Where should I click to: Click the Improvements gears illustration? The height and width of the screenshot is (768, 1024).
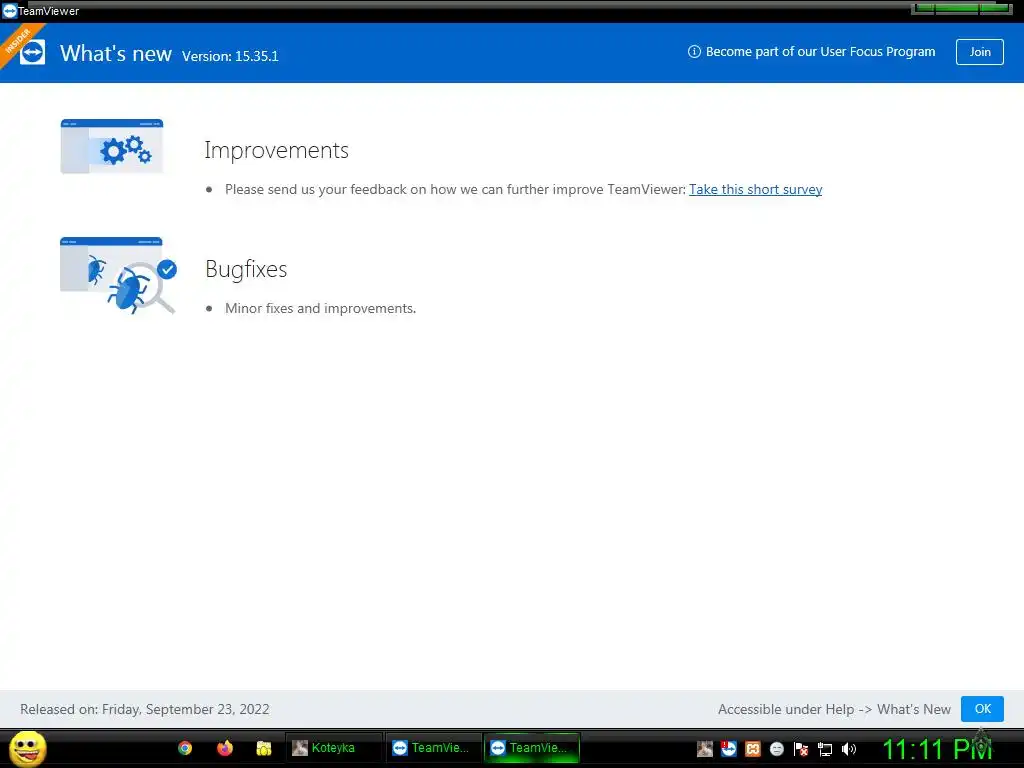tap(112, 146)
